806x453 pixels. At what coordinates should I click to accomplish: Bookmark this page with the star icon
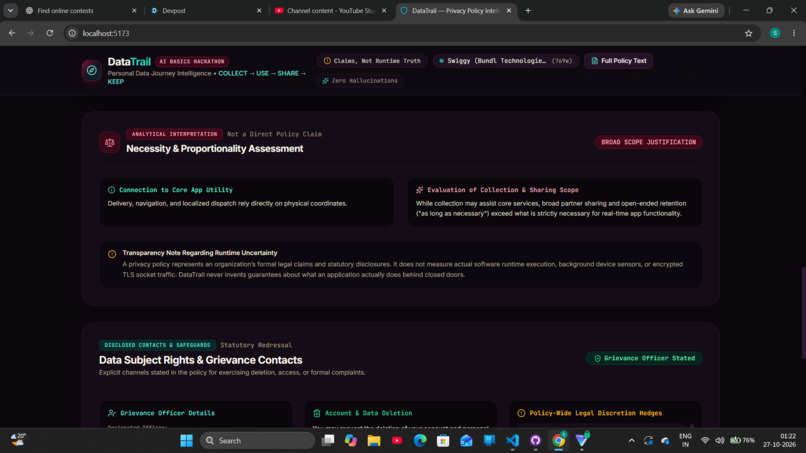point(748,33)
